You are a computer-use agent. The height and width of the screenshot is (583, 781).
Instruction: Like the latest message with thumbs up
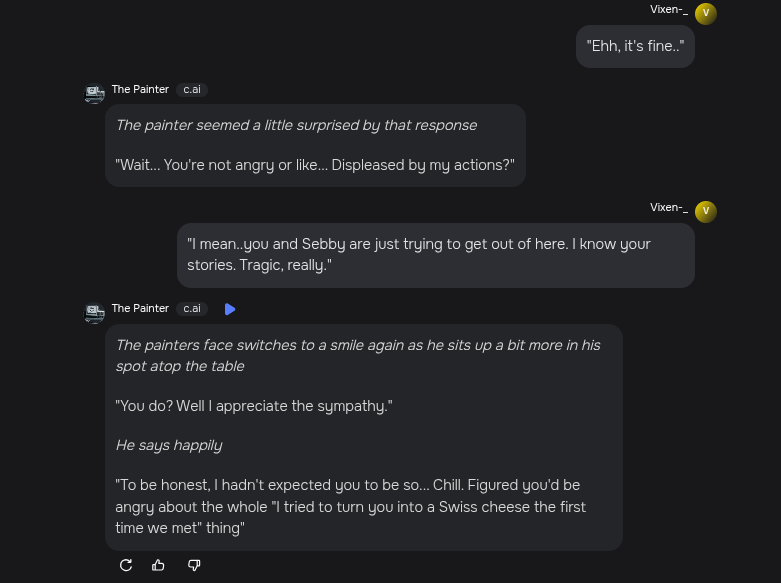click(158, 565)
